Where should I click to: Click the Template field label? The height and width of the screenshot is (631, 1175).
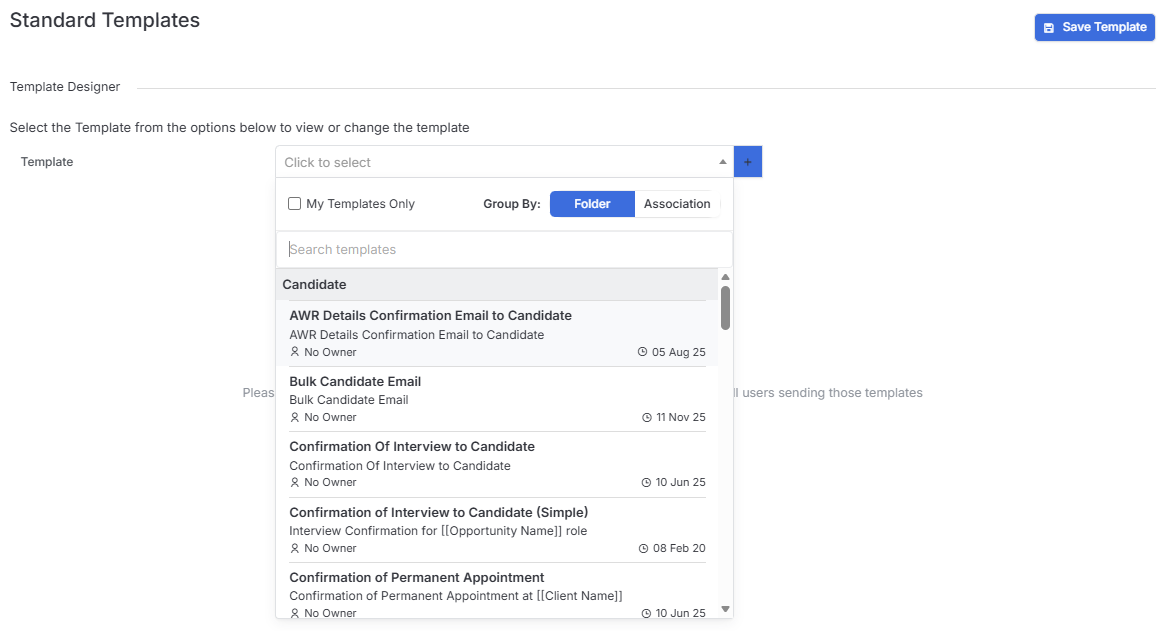(x=47, y=162)
